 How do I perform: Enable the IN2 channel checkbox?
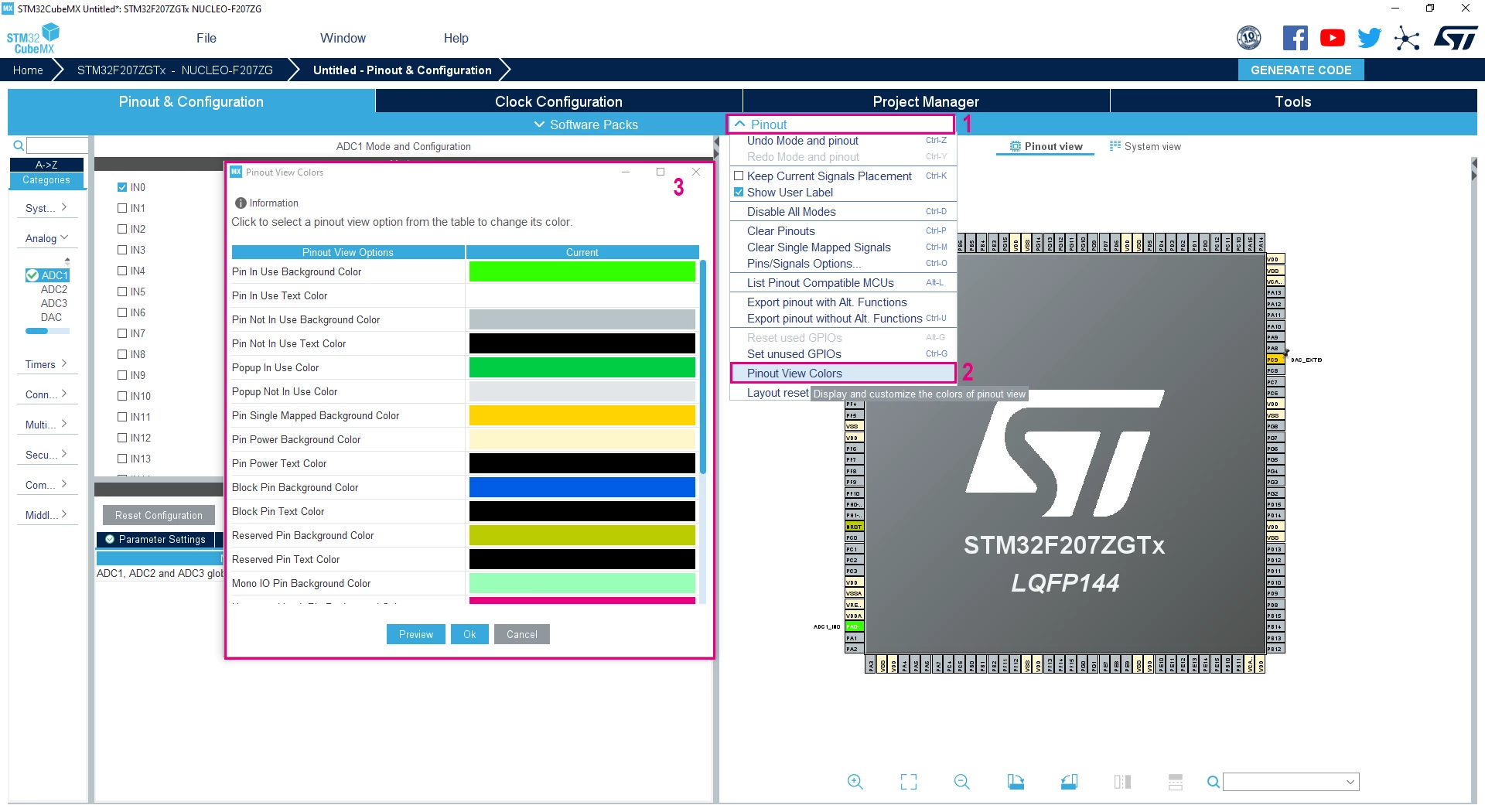122,229
